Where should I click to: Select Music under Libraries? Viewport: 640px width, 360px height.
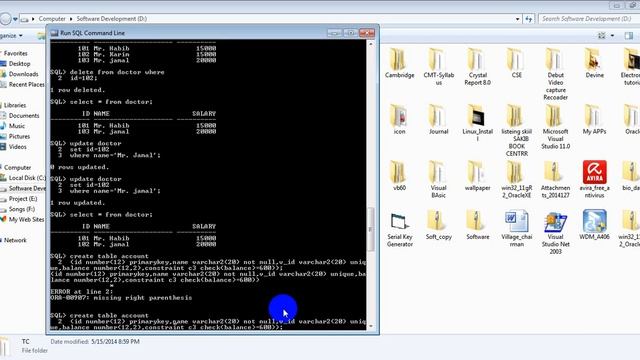pyautogui.click(x=17, y=126)
